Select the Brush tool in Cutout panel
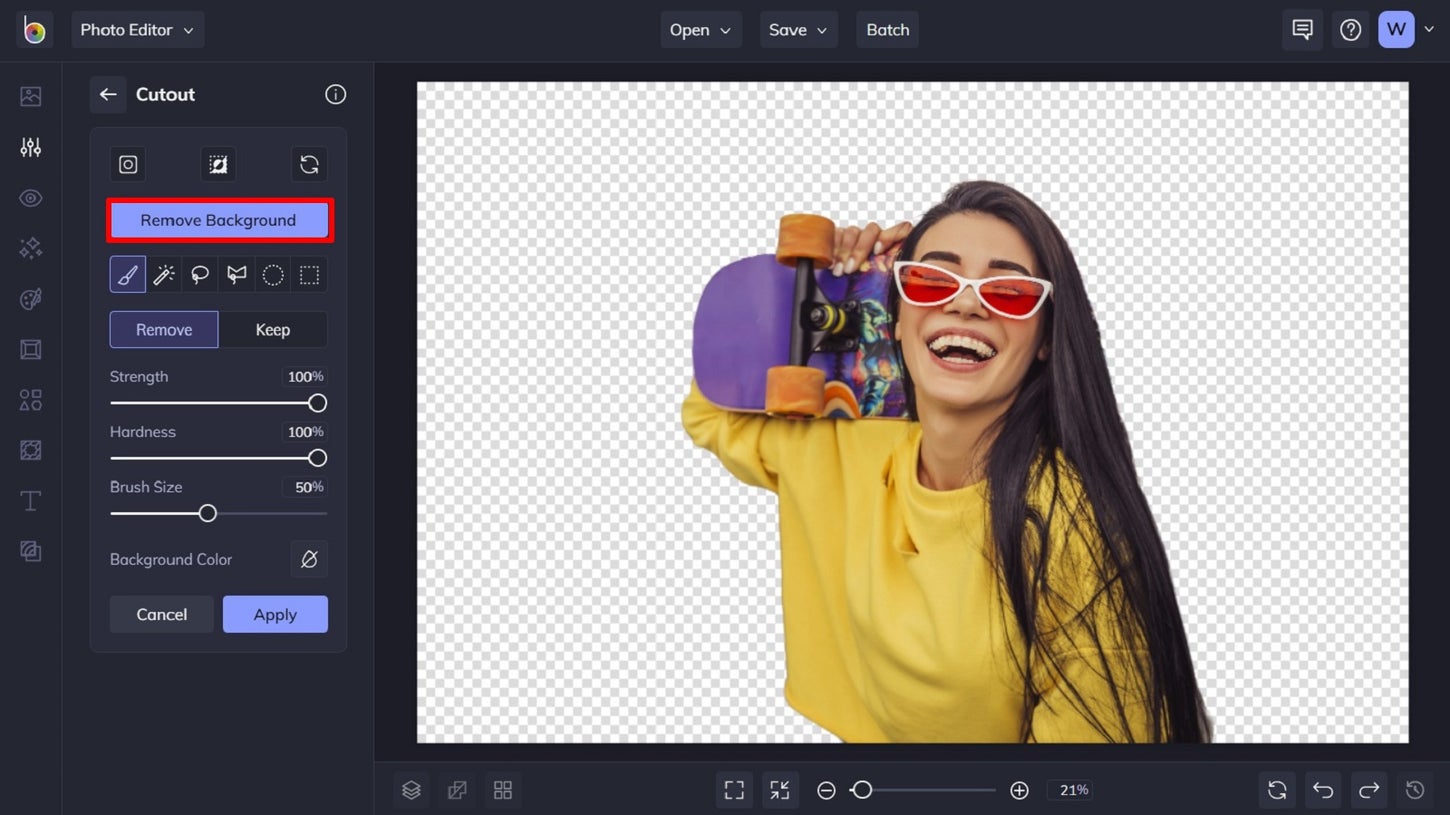Image resolution: width=1450 pixels, height=815 pixels. click(x=127, y=274)
